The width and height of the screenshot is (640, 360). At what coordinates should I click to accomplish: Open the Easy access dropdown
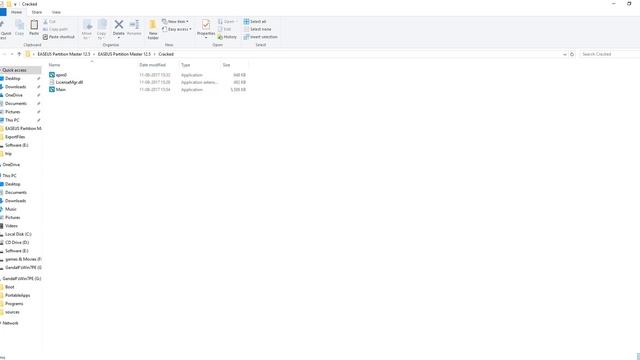tap(177, 29)
